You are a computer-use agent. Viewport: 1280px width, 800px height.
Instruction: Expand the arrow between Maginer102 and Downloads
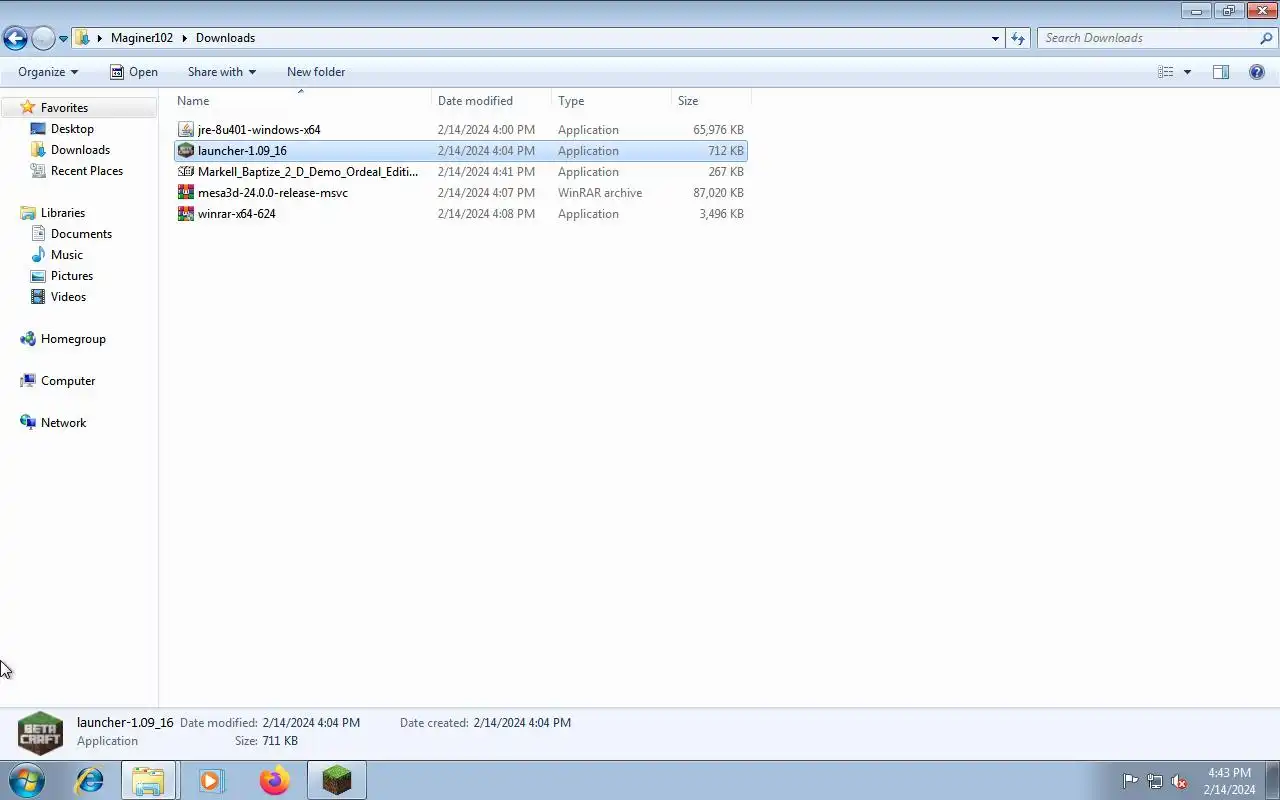(185, 38)
